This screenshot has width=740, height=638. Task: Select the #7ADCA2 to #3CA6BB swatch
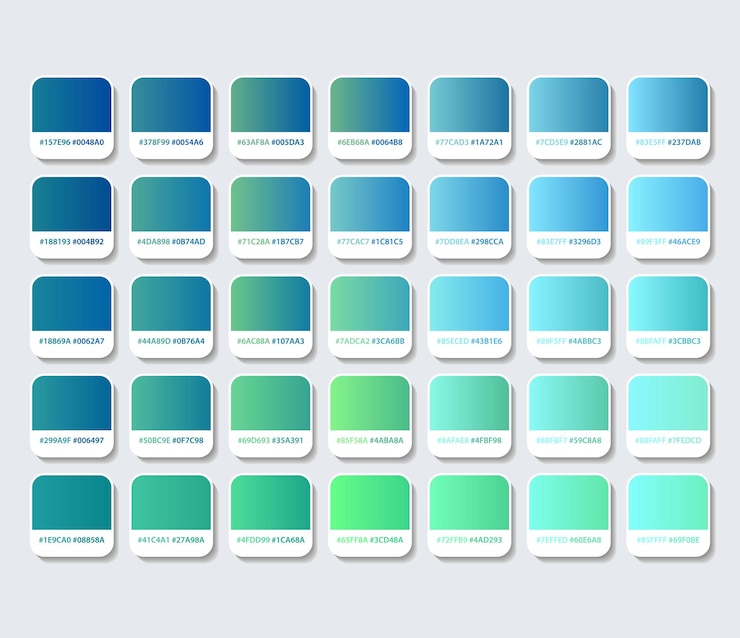(x=370, y=304)
